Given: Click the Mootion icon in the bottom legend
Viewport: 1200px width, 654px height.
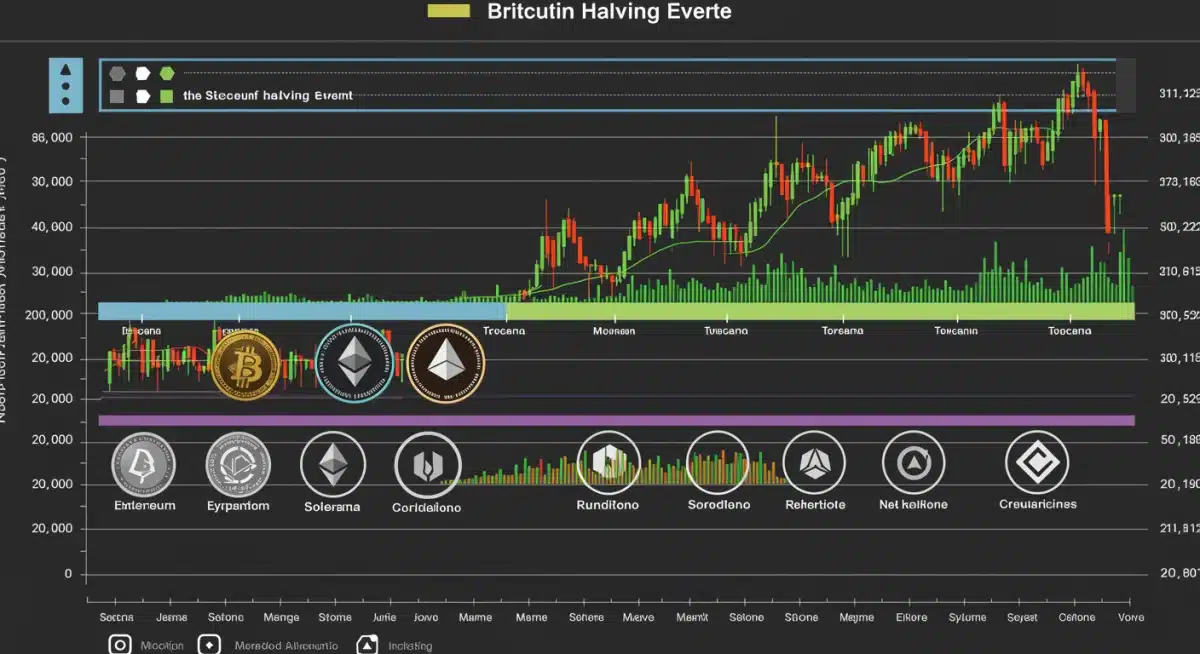Looking at the screenshot, I should (x=120, y=645).
